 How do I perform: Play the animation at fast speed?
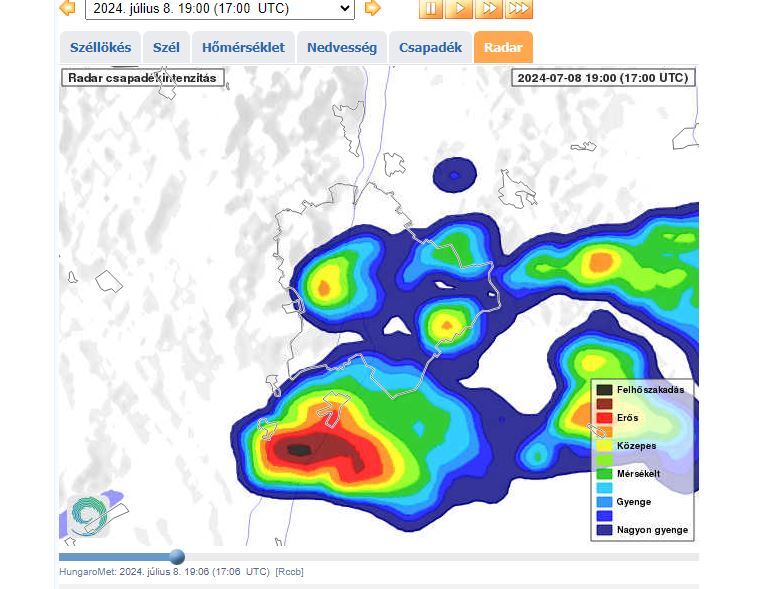click(x=488, y=9)
